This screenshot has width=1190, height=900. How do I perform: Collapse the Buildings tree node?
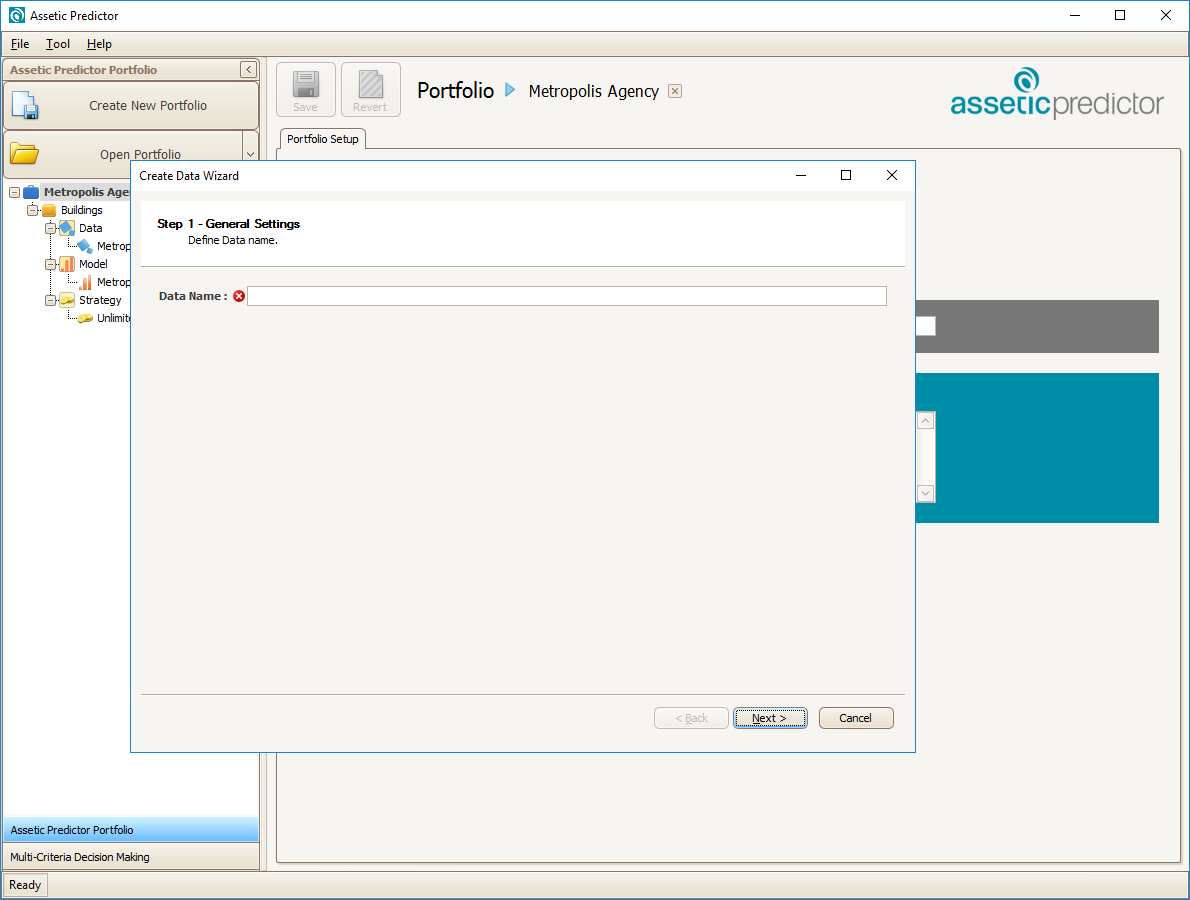[33, 210]
